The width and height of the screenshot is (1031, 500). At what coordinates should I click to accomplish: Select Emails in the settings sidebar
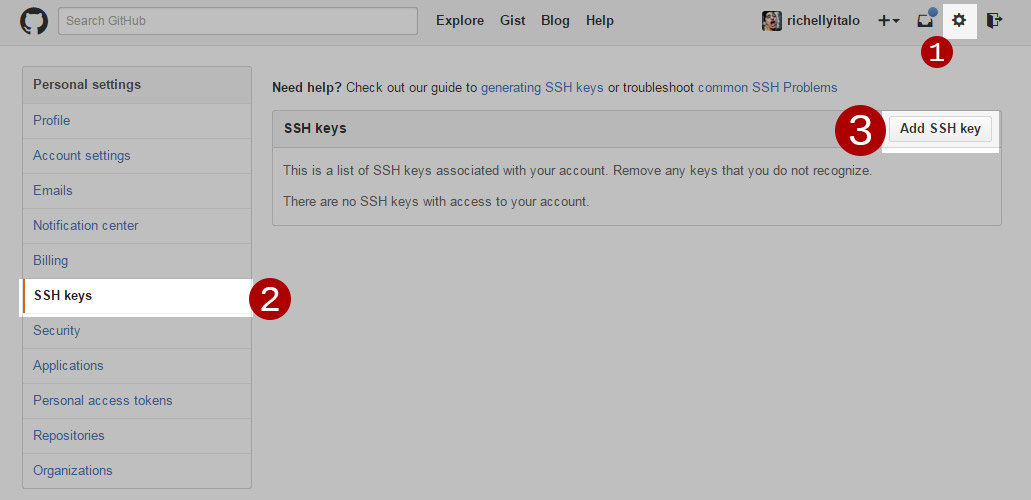click(137, 191)
